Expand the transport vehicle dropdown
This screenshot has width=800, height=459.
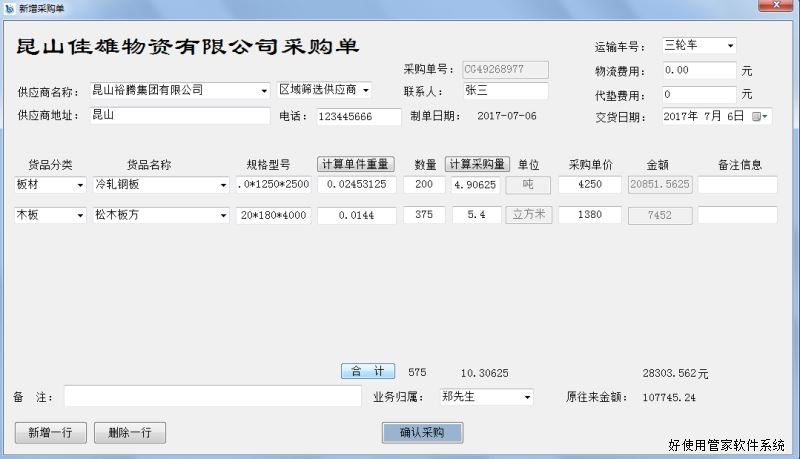730,46
